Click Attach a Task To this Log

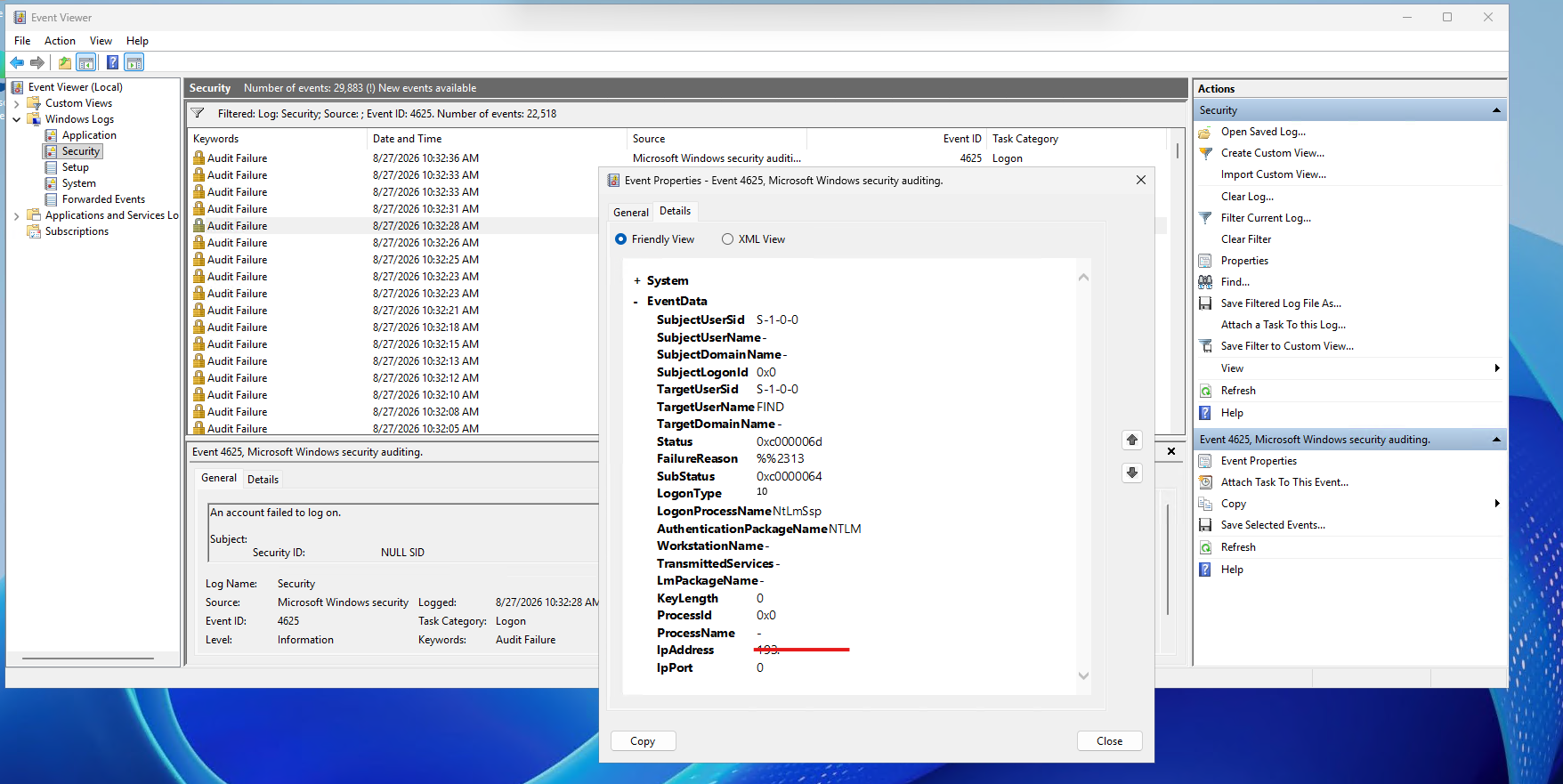[x=1284, y=325]
